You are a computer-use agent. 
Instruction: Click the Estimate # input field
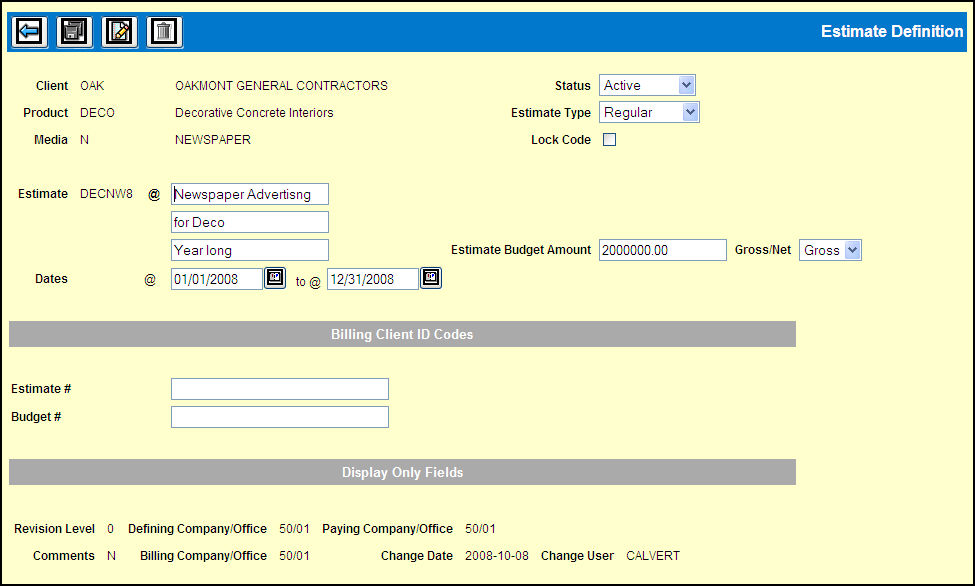point(280,389)
